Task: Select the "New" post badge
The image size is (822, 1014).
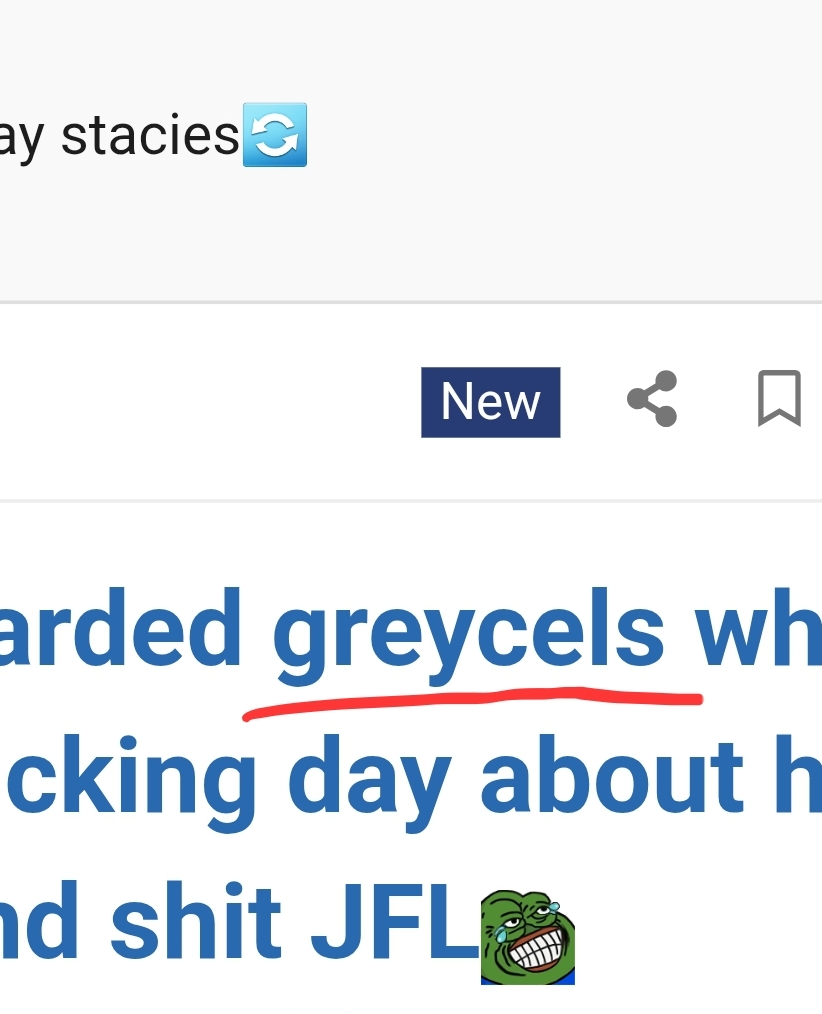Action: (490, 402)
